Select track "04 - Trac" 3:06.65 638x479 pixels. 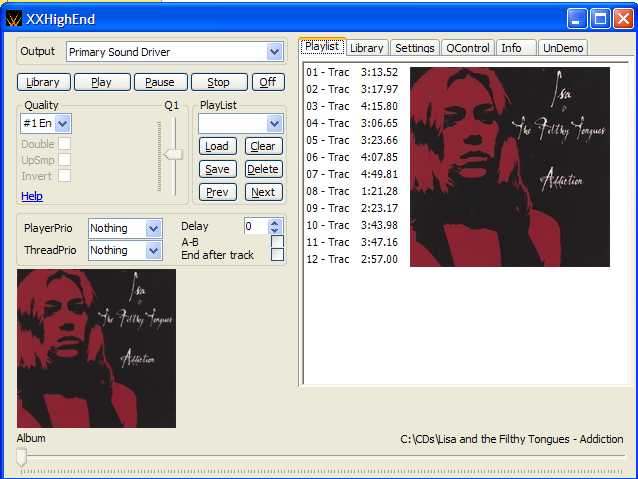click(352, 123)
